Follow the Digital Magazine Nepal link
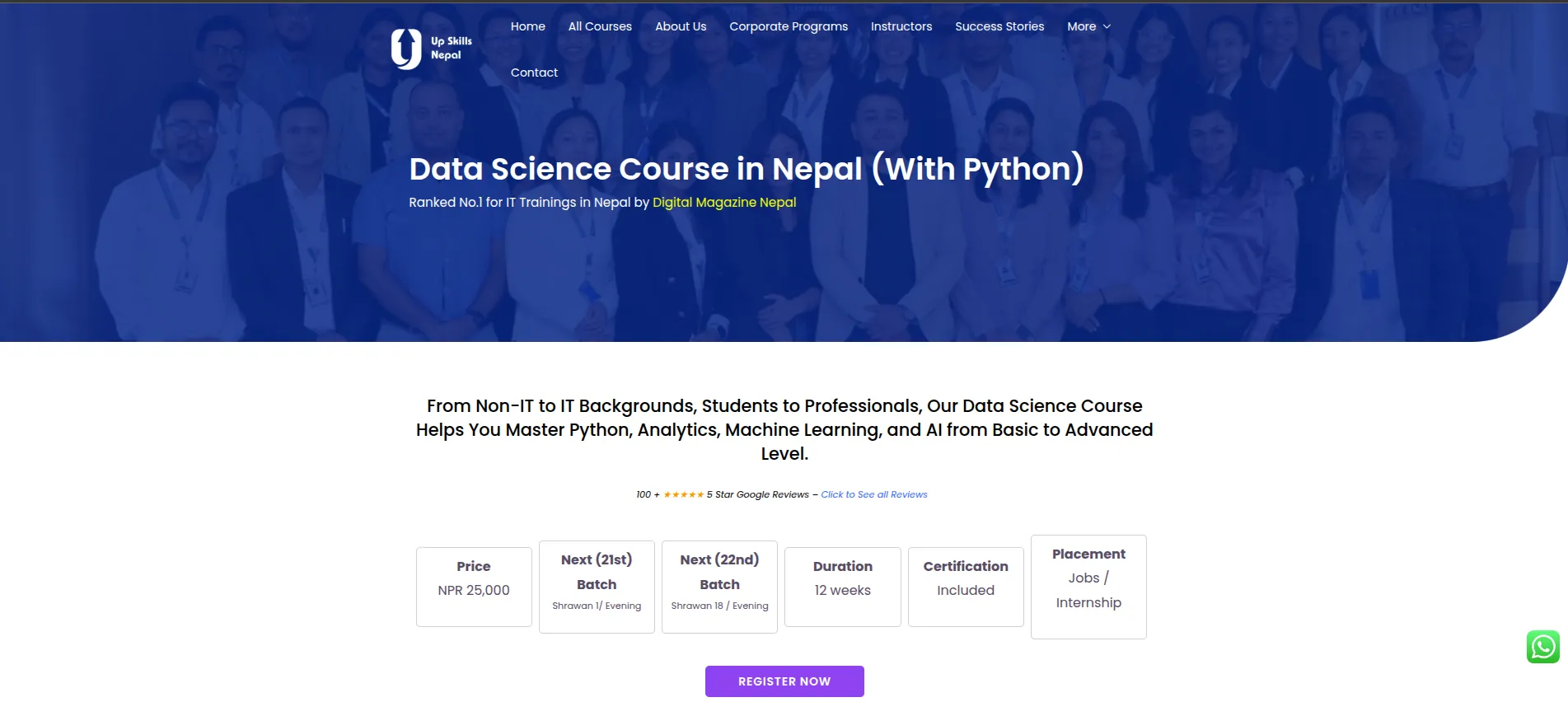The image size is (1568, 716). tap(724, 202)
